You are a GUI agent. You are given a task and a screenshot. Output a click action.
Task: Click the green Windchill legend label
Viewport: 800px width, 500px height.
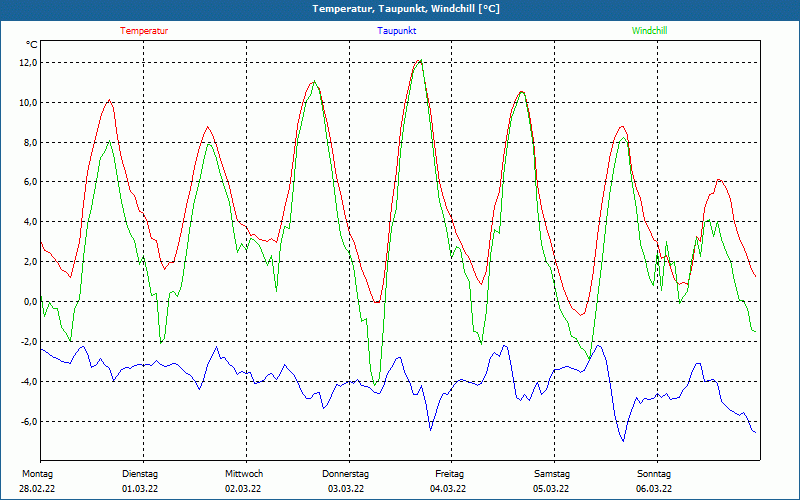click(649, 31)
